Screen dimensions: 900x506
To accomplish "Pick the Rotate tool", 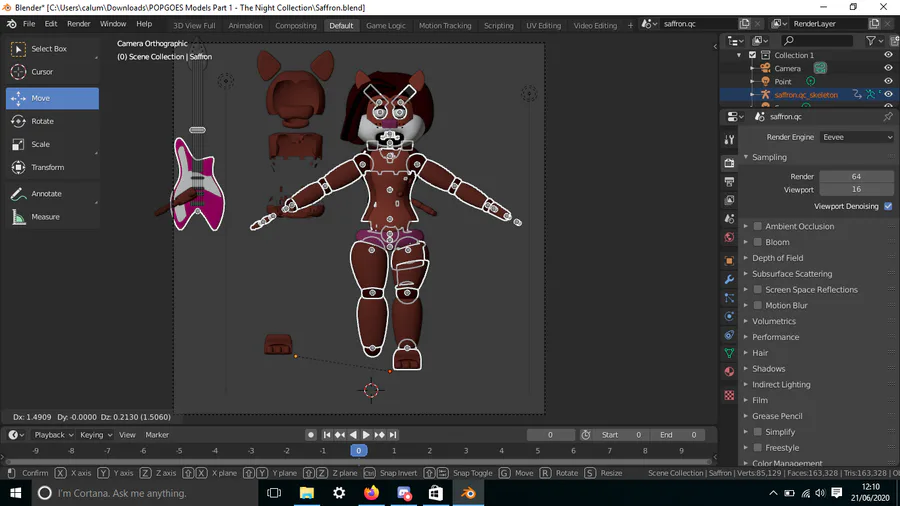I will pos(52,121).
